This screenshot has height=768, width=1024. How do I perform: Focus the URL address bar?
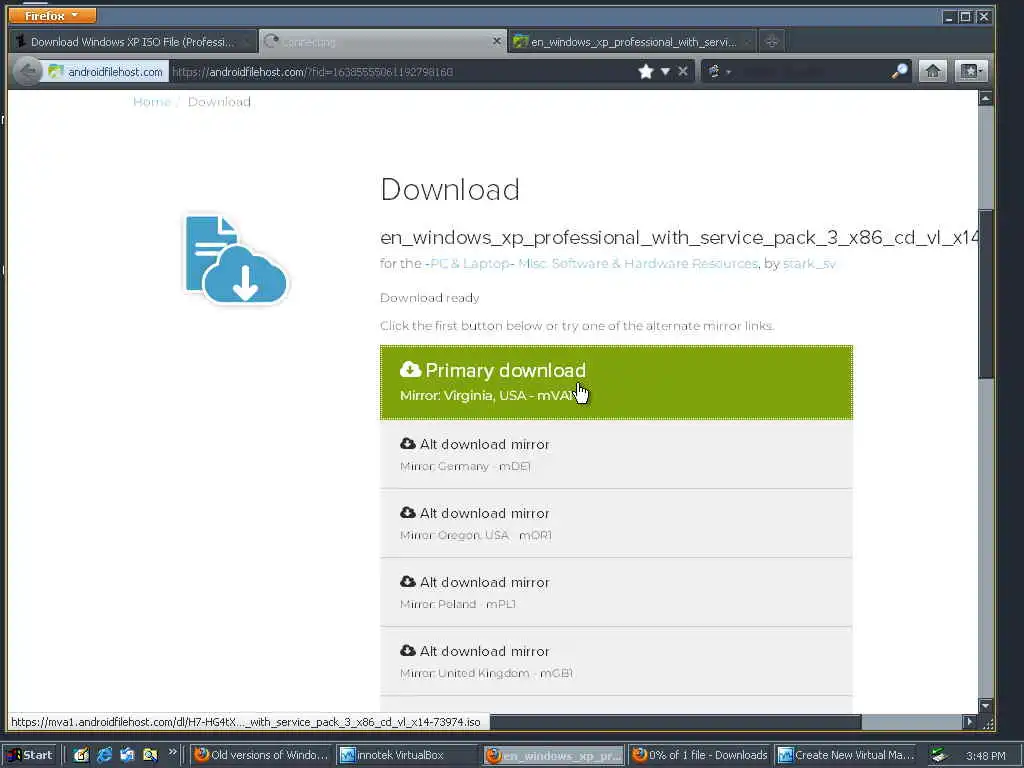(x=402, y=72)
